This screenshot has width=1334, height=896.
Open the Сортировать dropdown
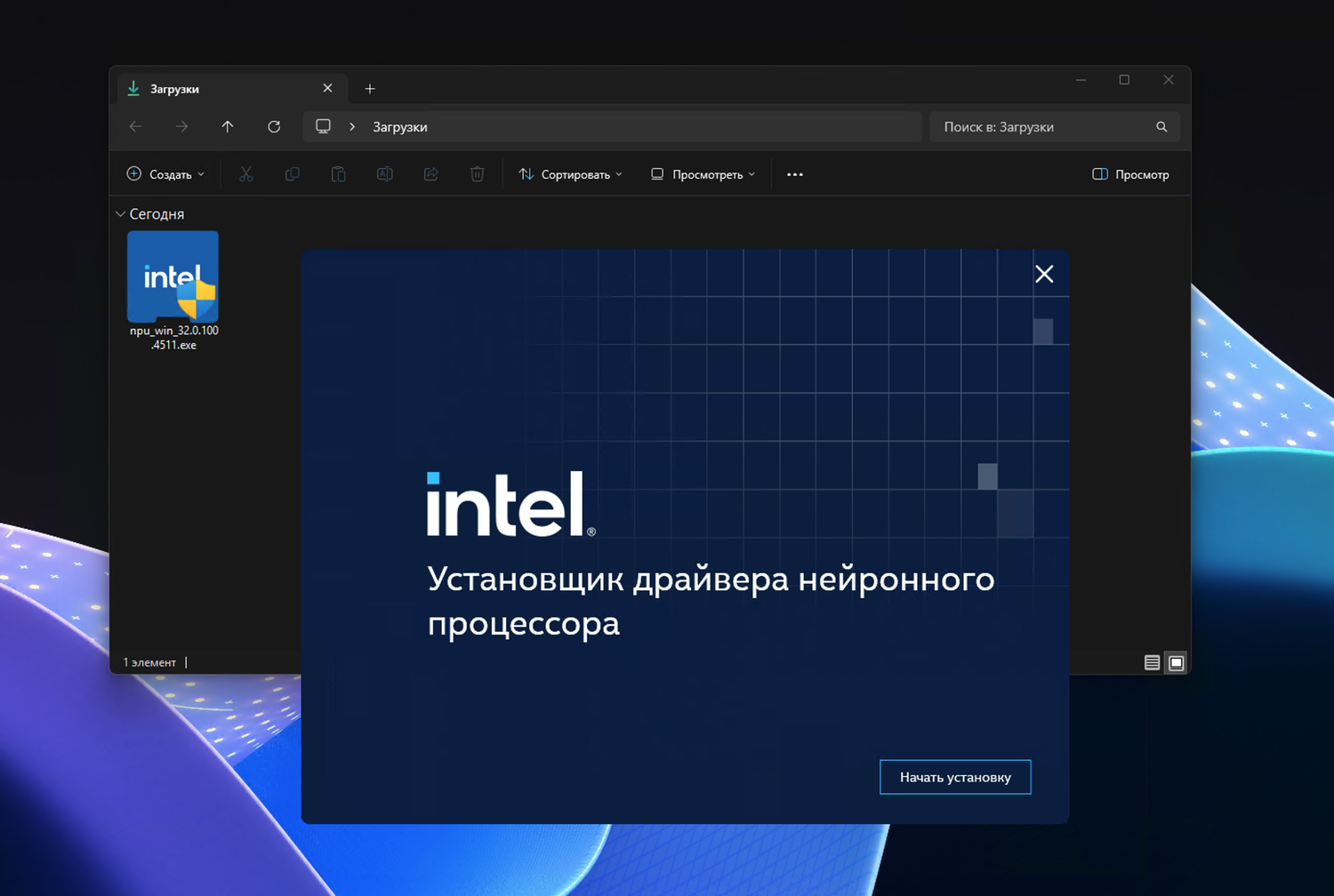pyautogui.click(x=569, y=174)
